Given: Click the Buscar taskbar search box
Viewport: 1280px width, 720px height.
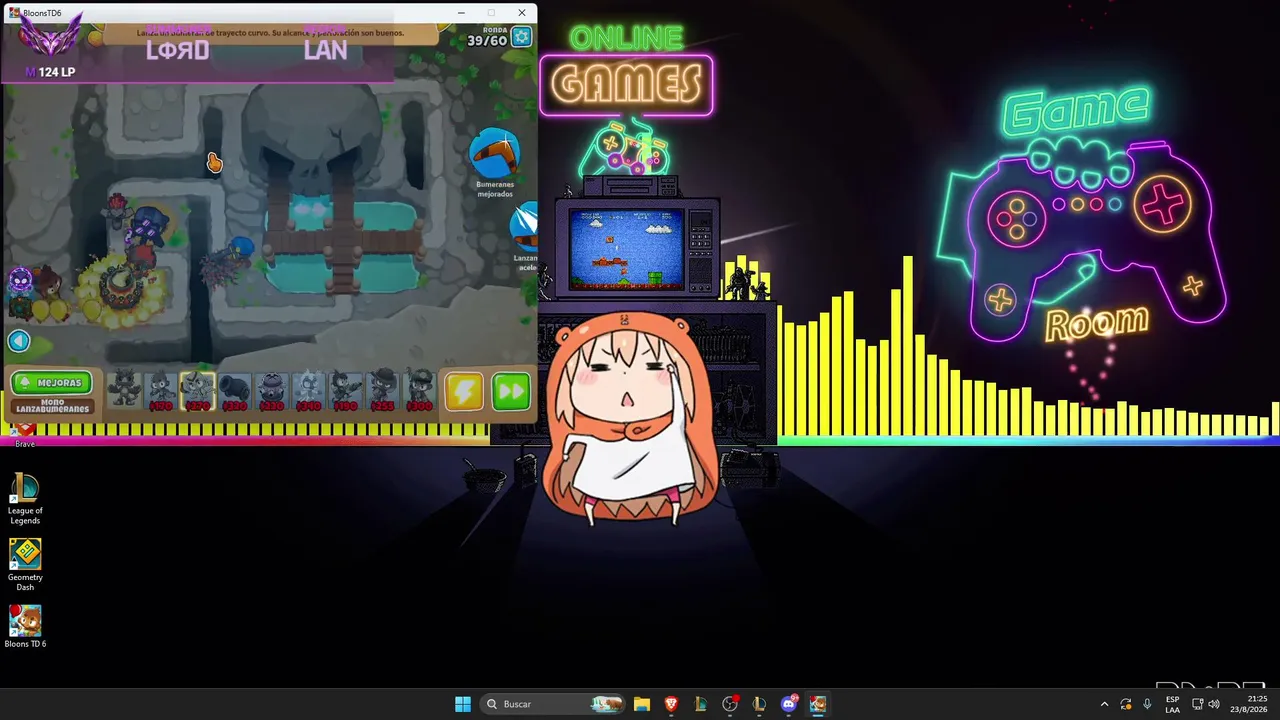Looking at the screenshot, I should point(554,704).
